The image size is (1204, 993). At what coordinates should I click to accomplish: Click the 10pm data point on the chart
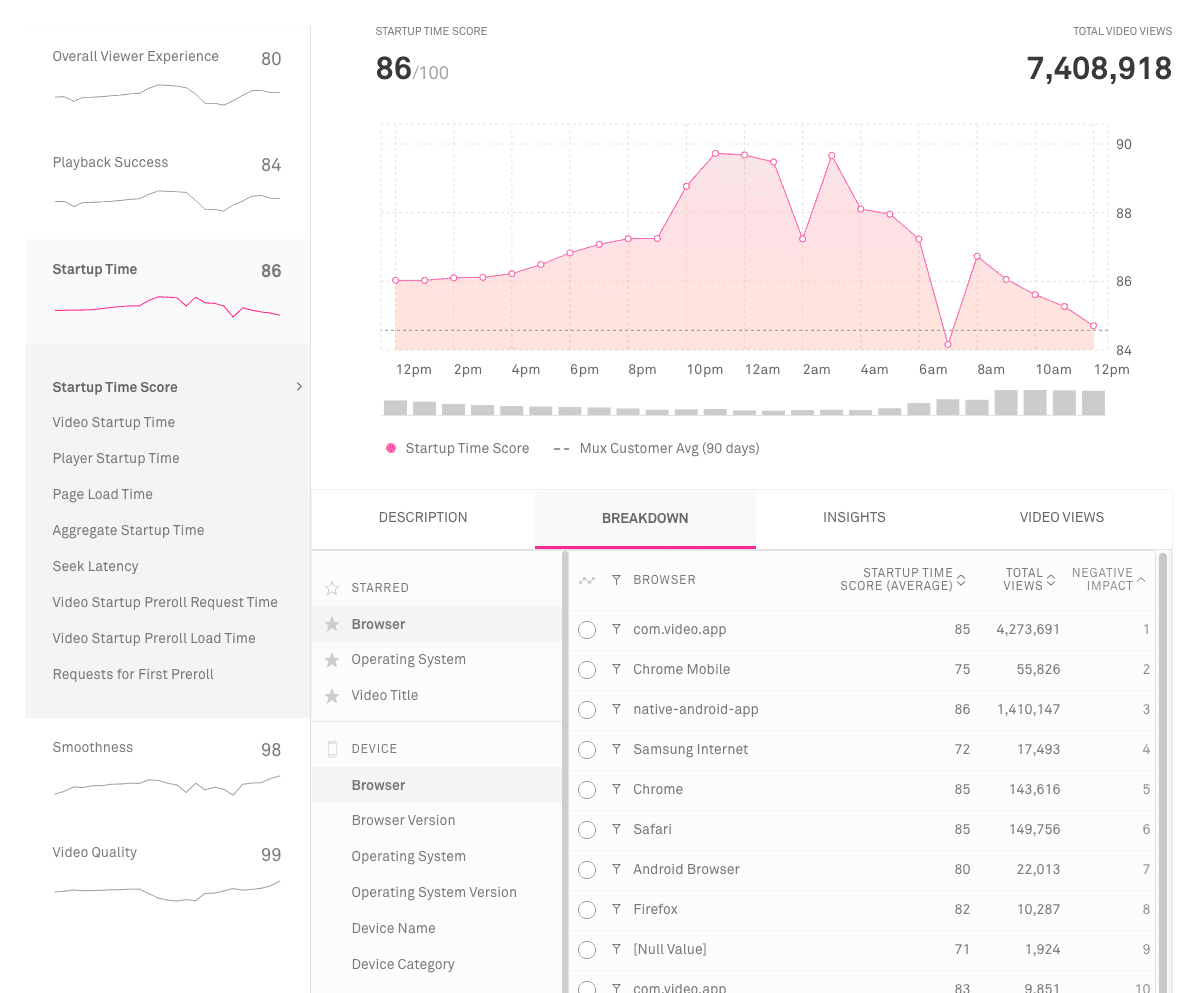pyautogui.click(x=715, y=154)
